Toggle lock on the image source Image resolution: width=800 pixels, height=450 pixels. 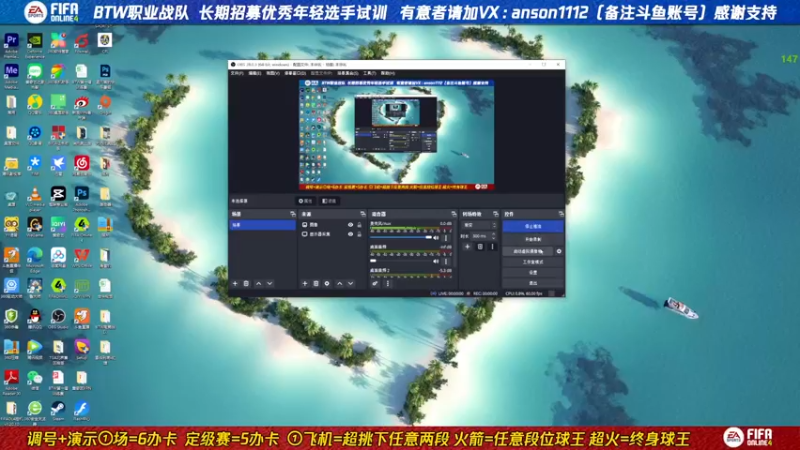pos(359,224)
